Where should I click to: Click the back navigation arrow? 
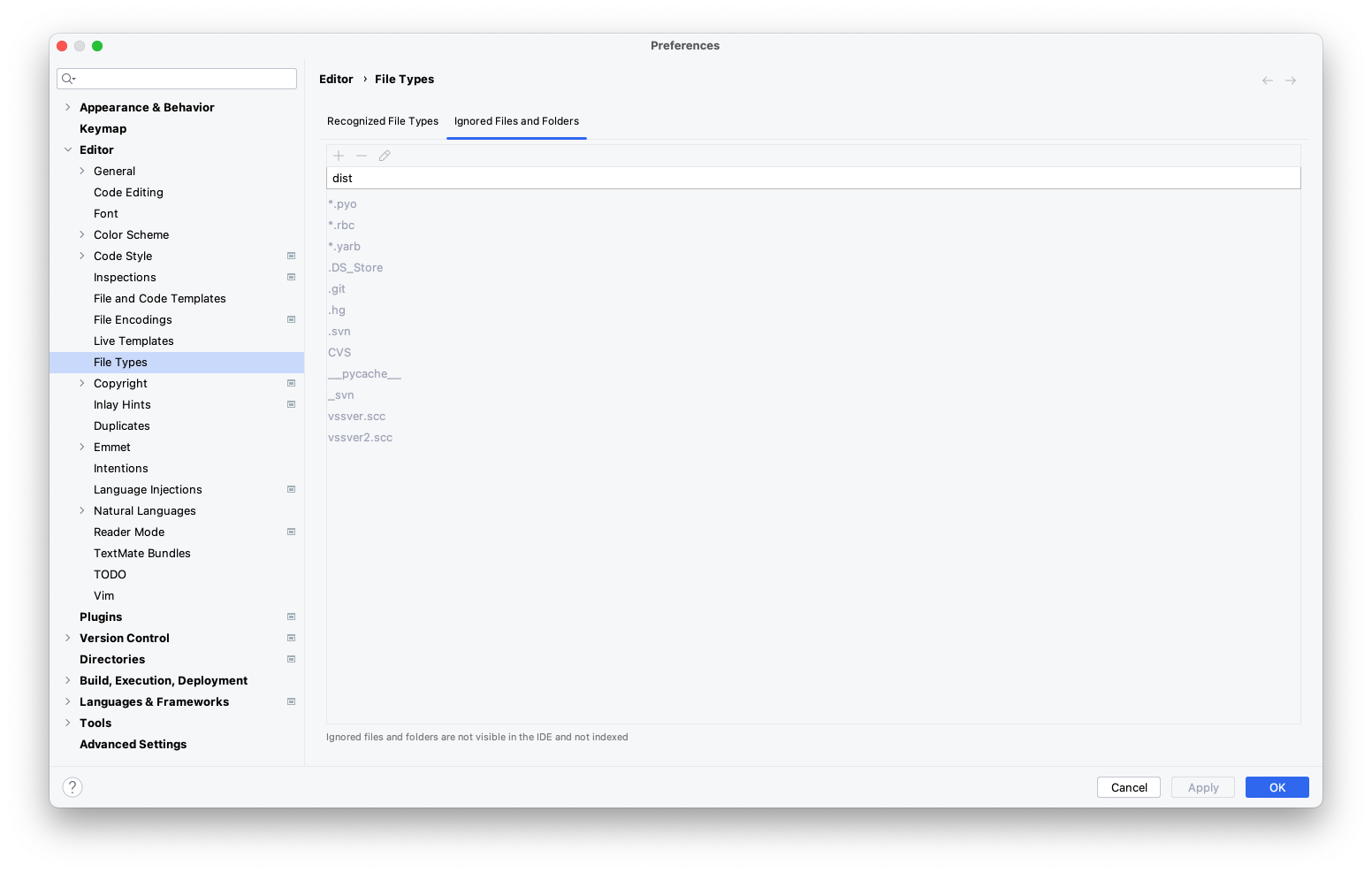(x=1267, y=80)
